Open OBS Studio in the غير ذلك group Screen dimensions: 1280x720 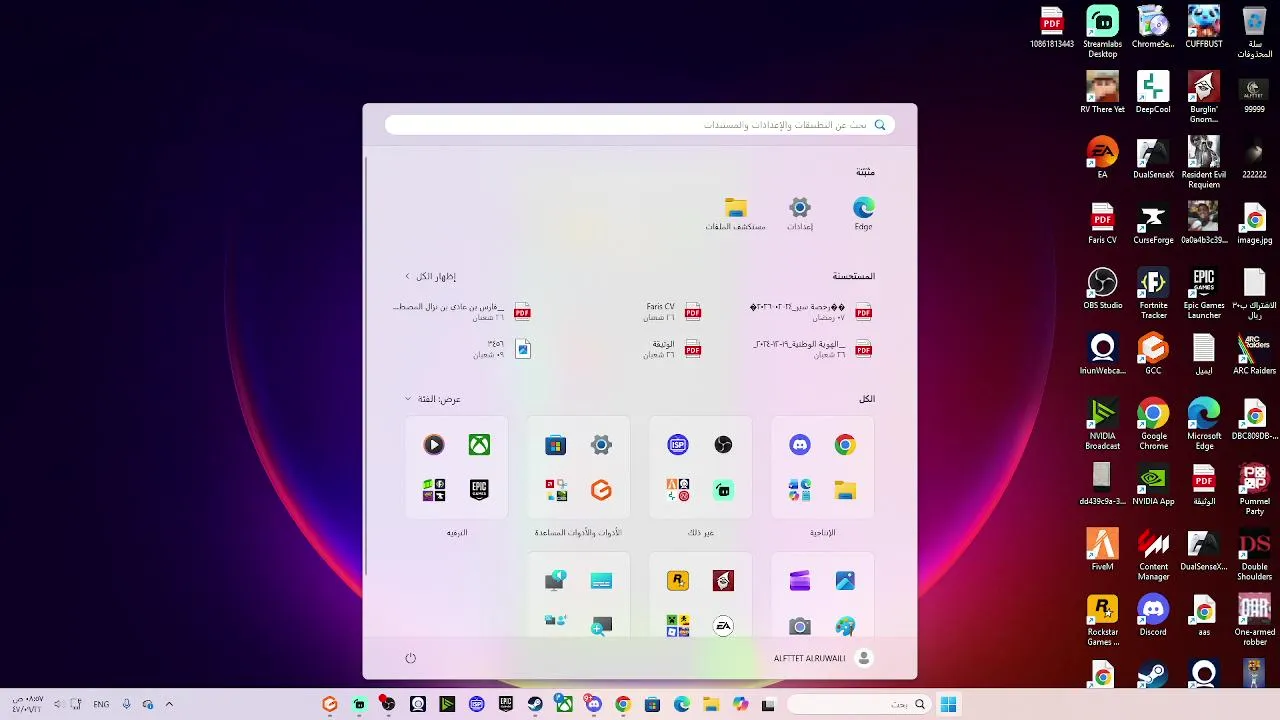(x=723, y=445)
